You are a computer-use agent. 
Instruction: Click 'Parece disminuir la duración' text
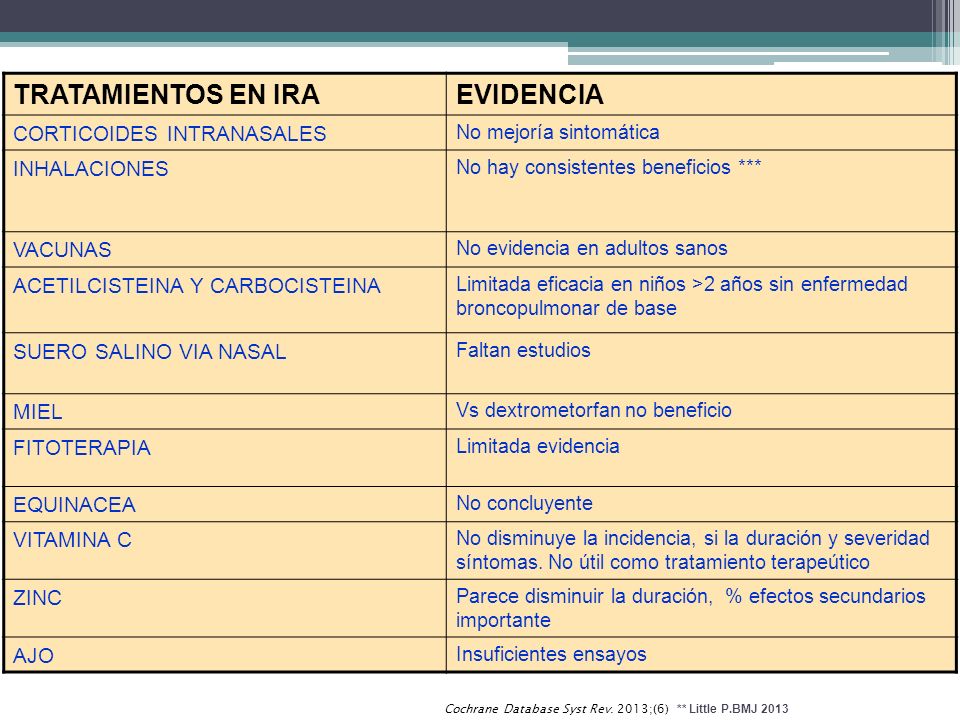[x=583, y=596]
